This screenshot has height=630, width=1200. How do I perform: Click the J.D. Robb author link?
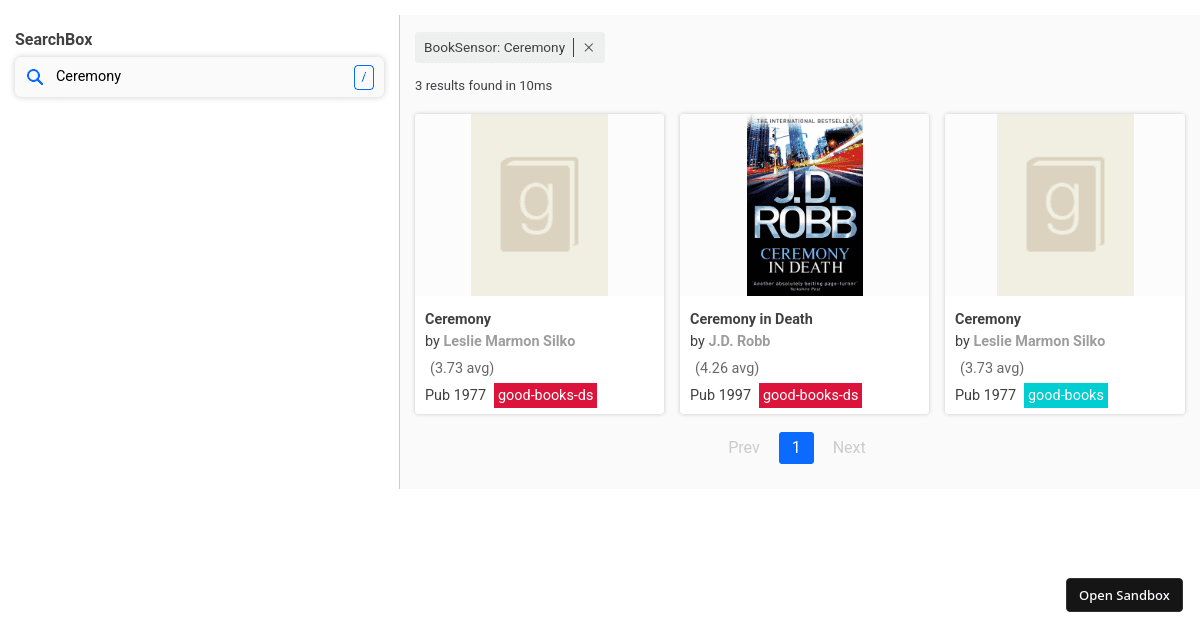(x=739, y=341)
